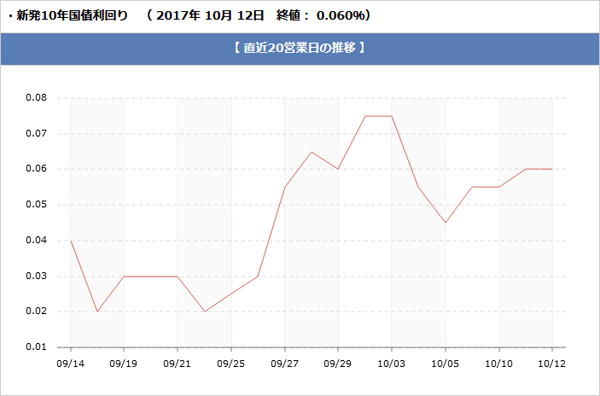Click the 09/27 x-axis date label
The image size is (600, 396).
(x=284, y=363)
